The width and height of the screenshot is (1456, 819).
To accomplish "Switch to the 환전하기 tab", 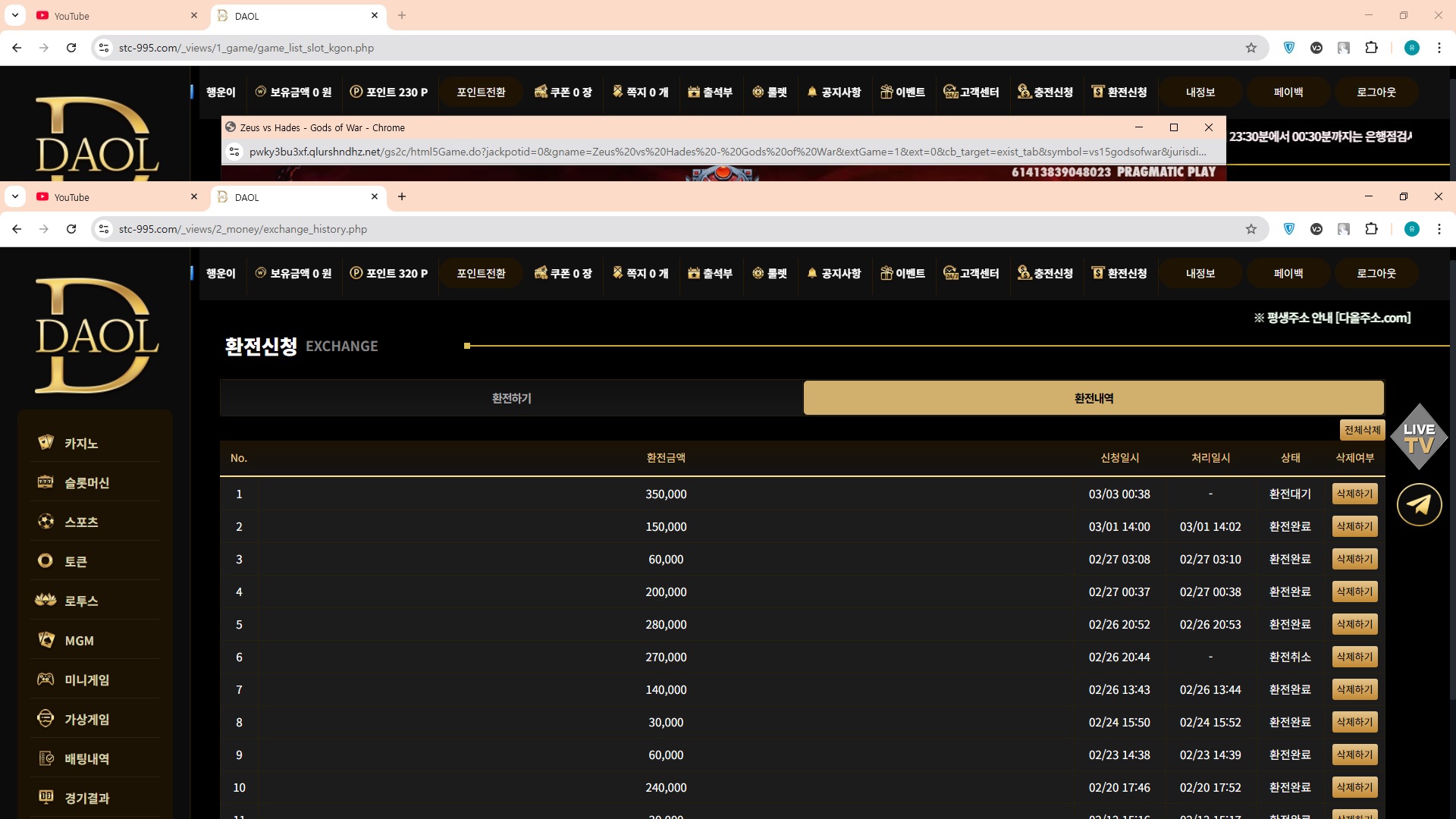I will point(511,398).
